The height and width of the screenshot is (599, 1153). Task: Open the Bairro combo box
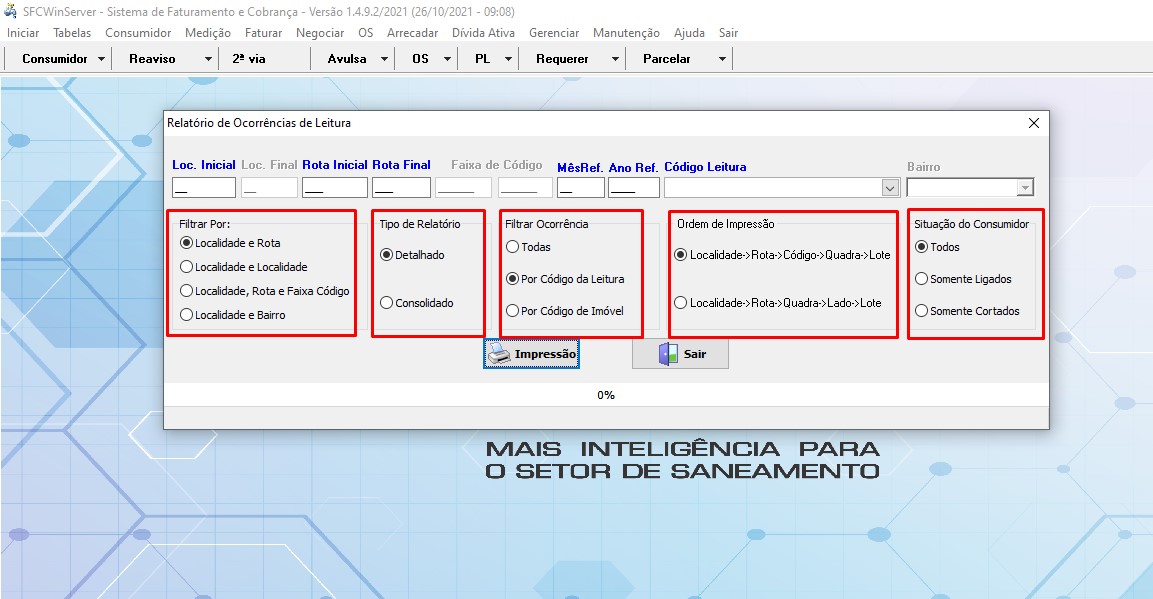(x=1023, y=188)
